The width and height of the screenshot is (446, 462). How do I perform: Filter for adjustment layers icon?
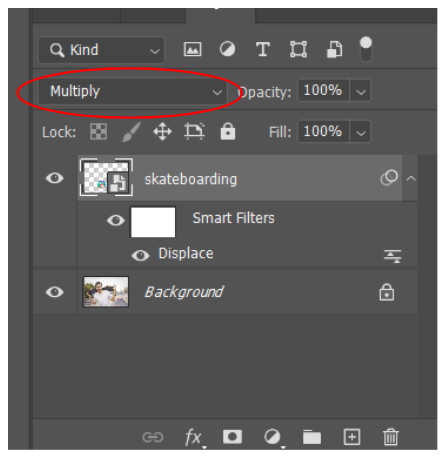click(227, 49)
